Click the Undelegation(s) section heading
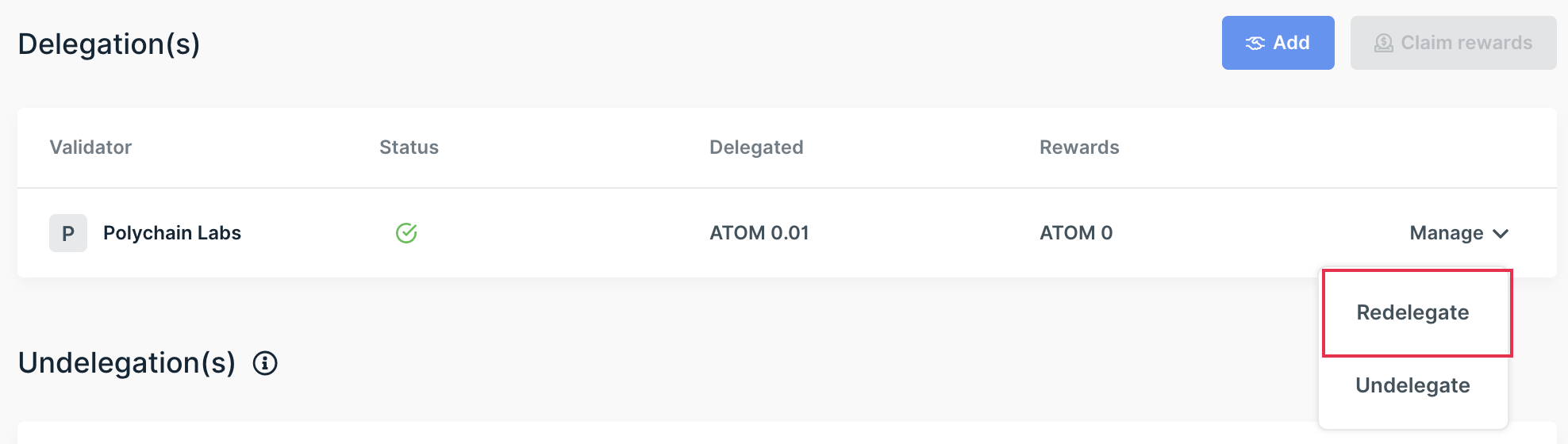1568x444 pixels. point(127,363)
